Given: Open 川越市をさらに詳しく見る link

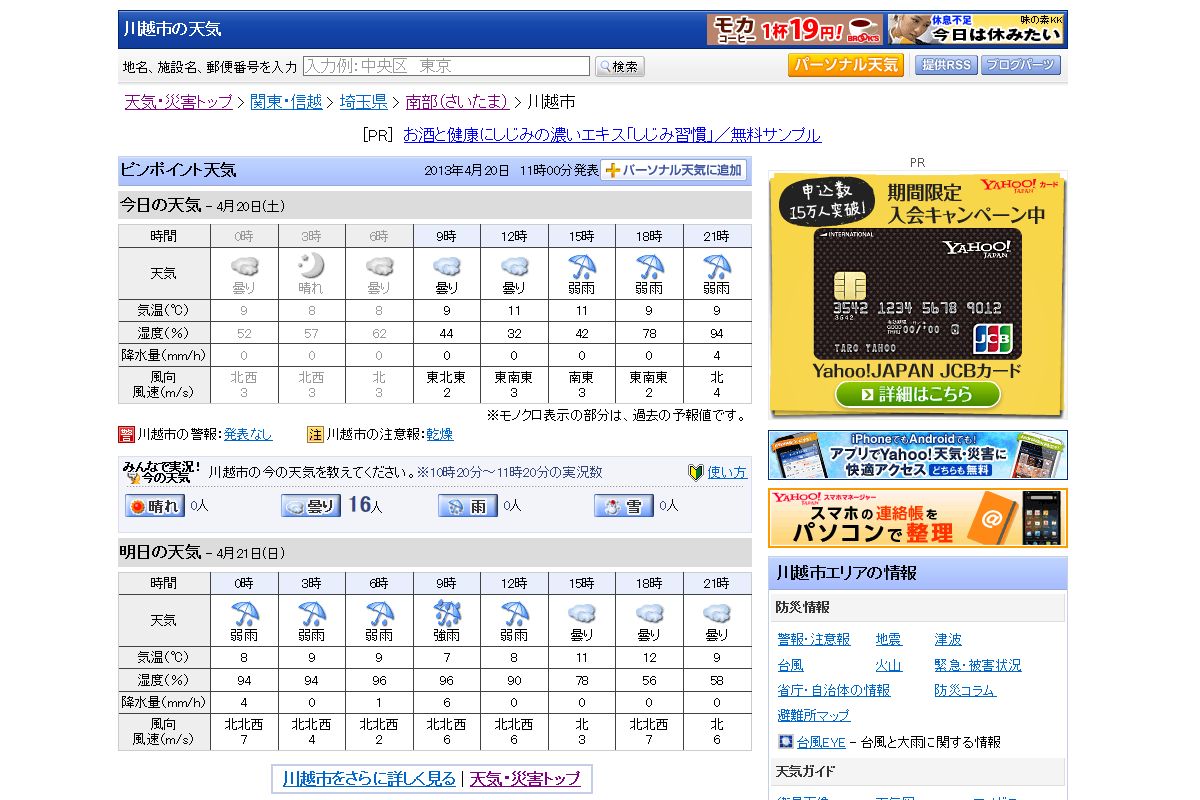Looking at the screenshot, I should [x=369, y=778].
